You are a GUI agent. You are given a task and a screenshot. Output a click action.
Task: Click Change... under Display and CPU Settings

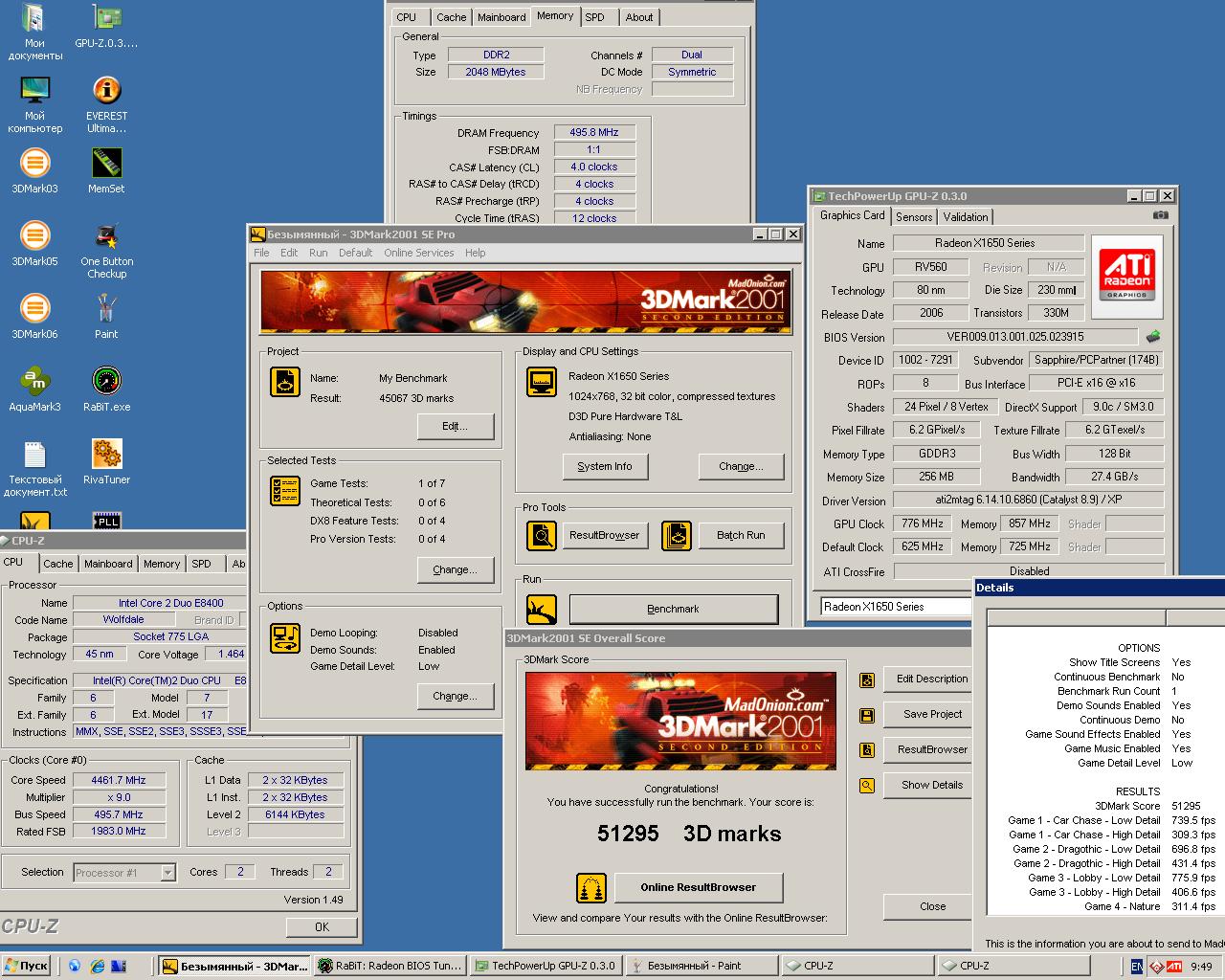[741, 466]
